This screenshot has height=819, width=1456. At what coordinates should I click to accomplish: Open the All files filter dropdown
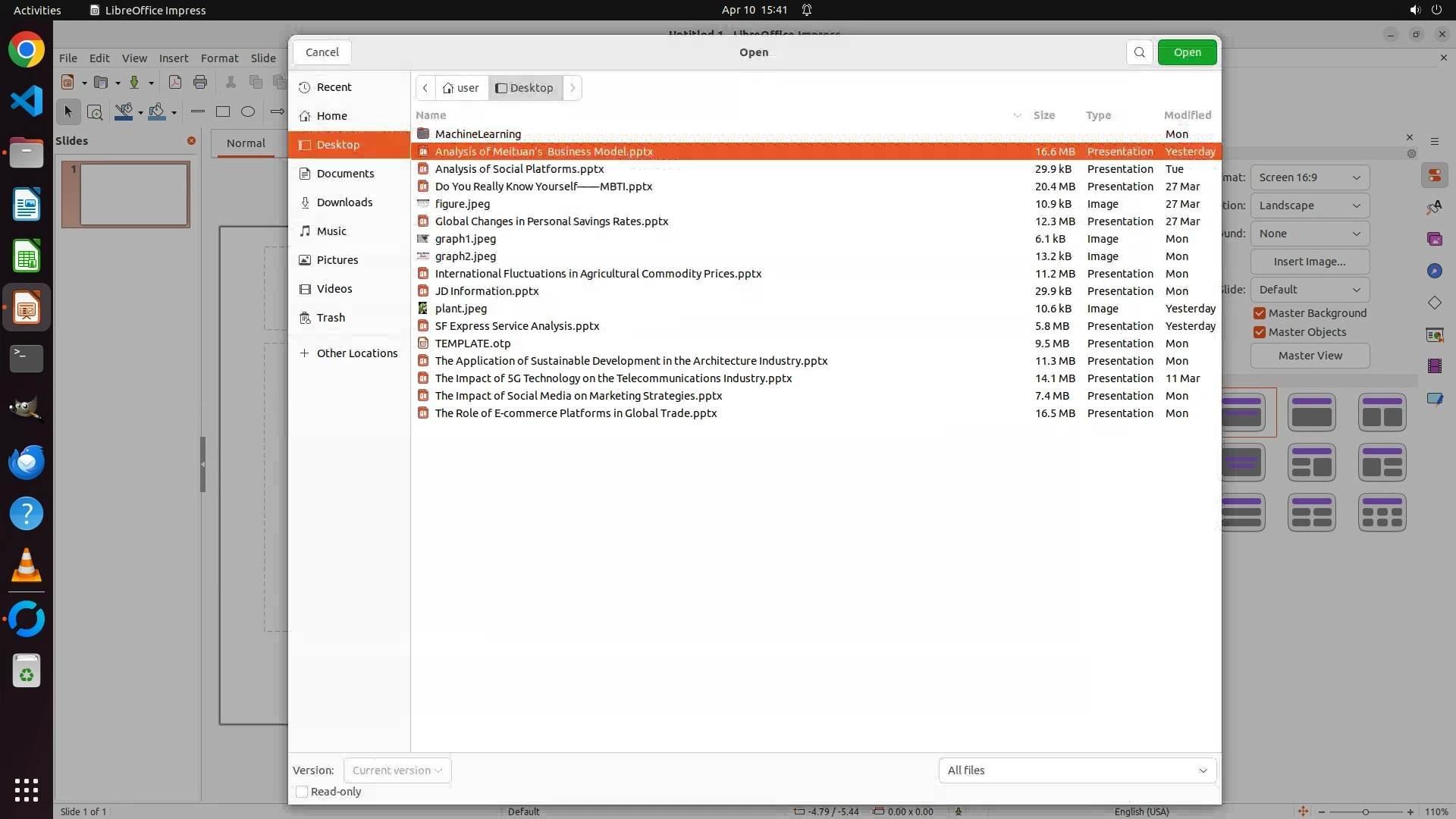1077,770
